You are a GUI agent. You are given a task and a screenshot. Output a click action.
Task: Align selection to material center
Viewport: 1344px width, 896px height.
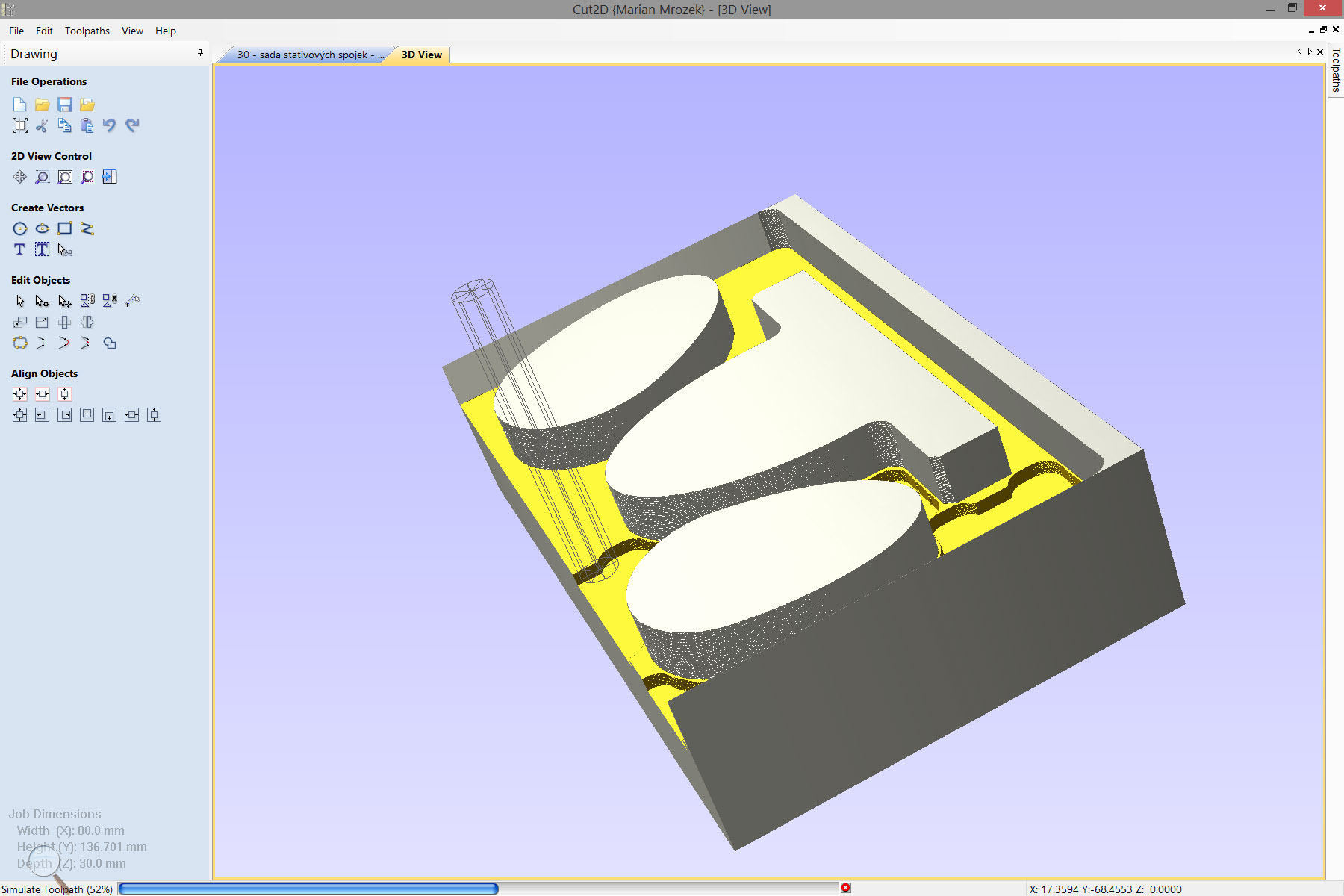point(20,394)
